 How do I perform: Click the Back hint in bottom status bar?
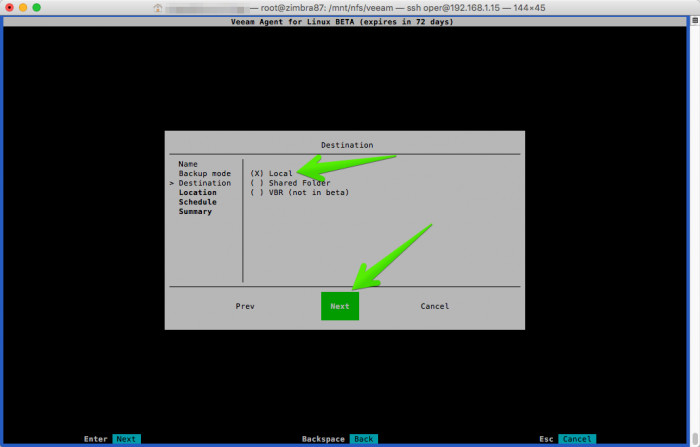pos(363,439)
